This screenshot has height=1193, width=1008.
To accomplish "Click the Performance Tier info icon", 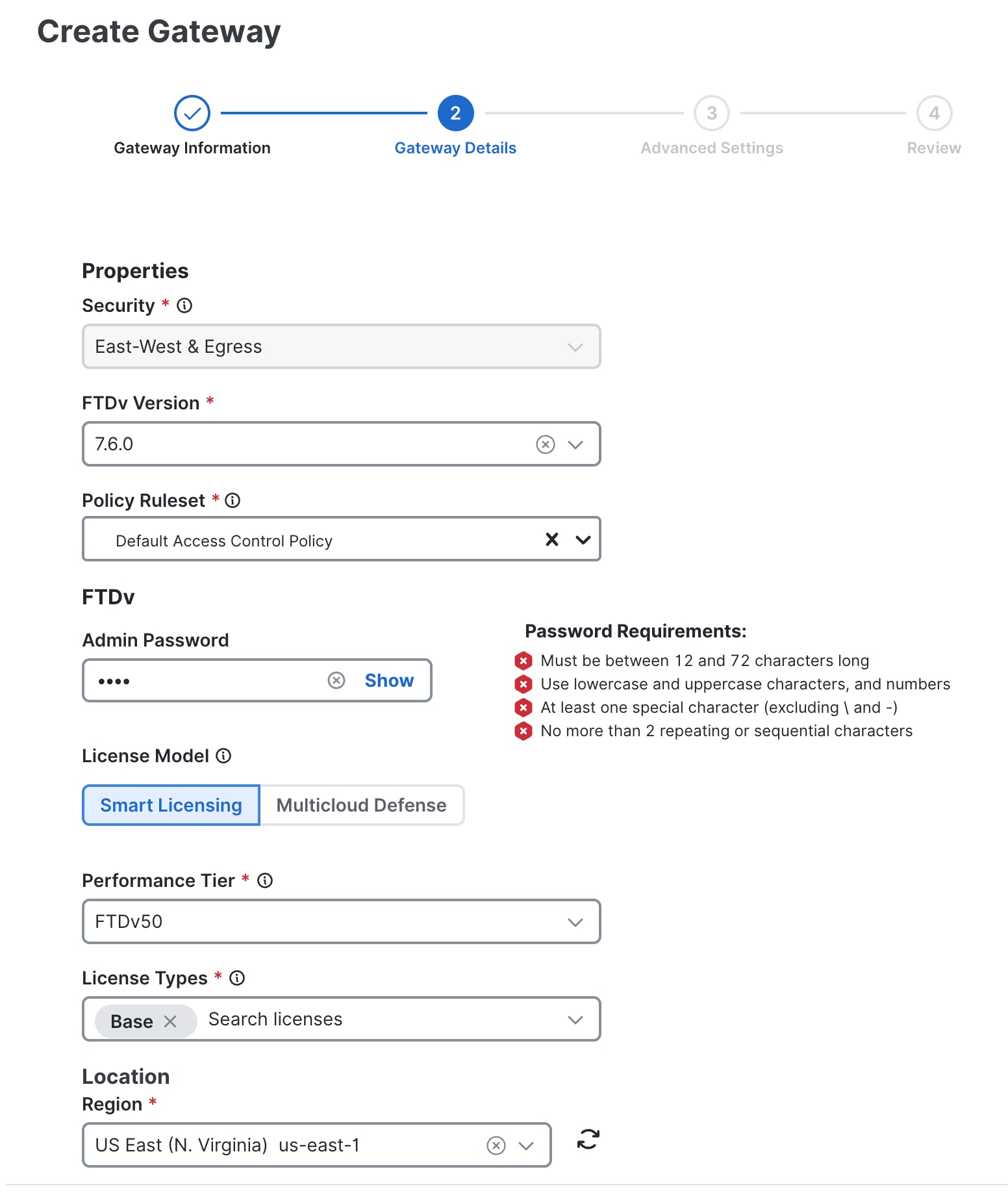I will click(x=265, y=880).
